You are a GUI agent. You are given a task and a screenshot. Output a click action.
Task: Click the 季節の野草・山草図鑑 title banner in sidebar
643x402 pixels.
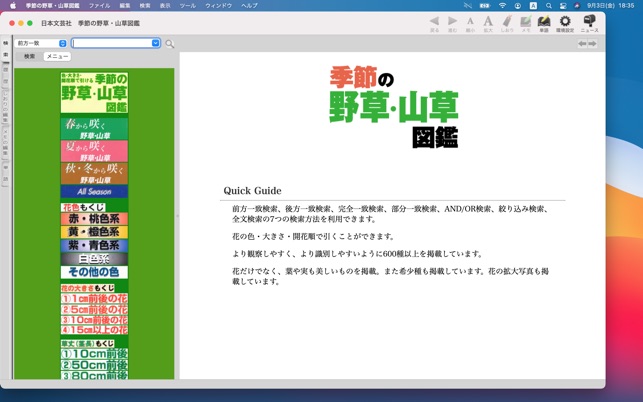tap(94, 93)
